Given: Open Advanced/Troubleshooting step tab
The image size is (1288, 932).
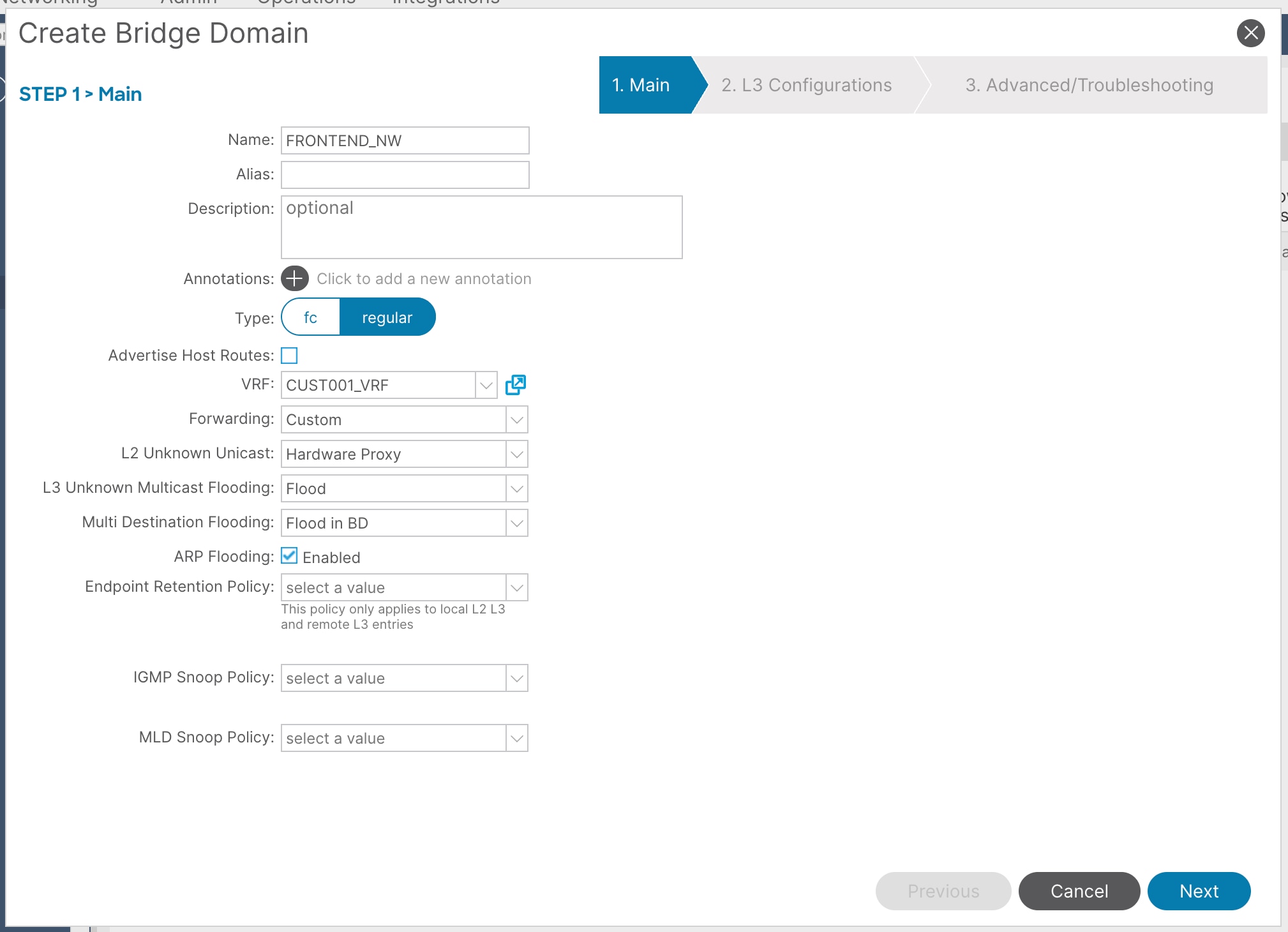Looking at the screenshot, I should tap(1089, 85).
